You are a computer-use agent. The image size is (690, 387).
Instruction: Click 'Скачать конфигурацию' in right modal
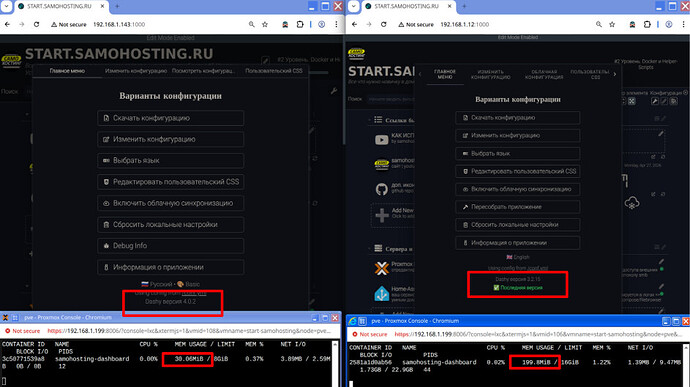518,118
